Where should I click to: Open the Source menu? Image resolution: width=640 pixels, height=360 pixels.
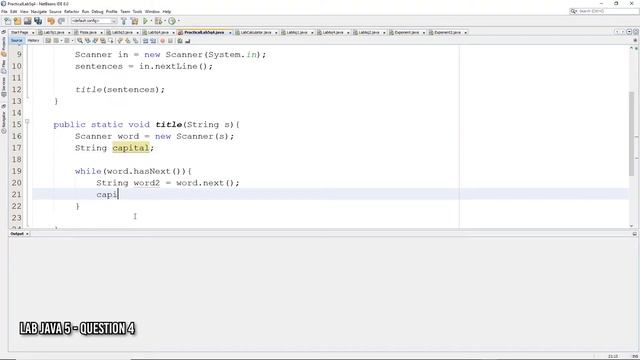55,11
